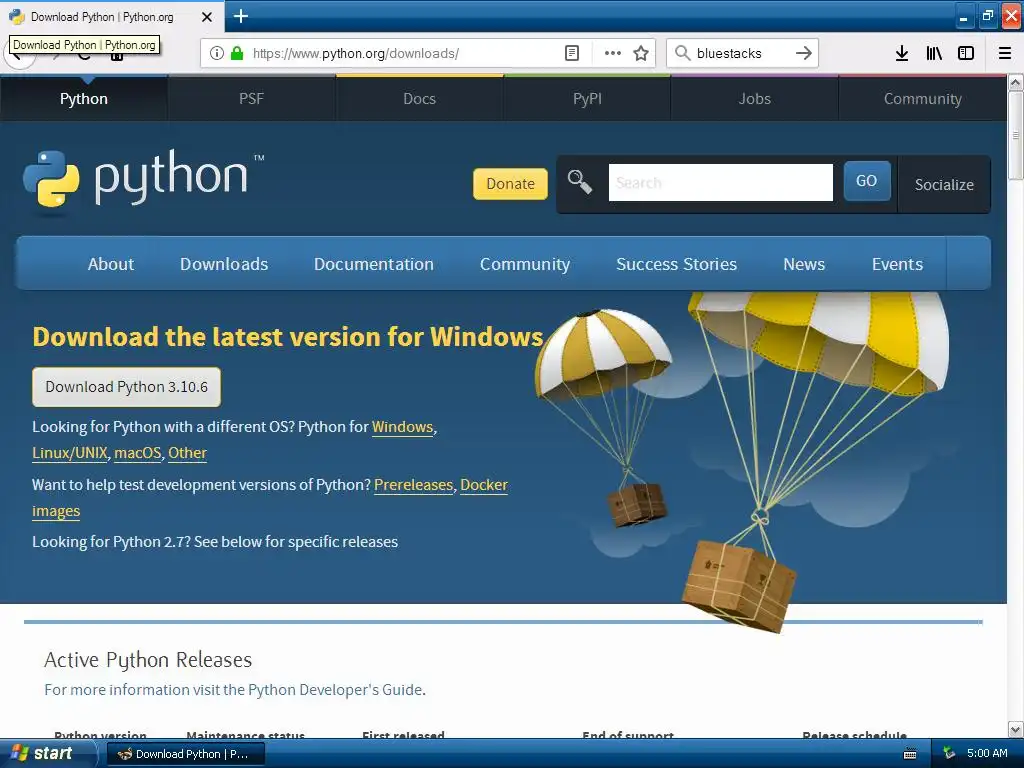Open the Firefox downloads arrow icon
Screen dimensions: 1024x768
(901, 53)
